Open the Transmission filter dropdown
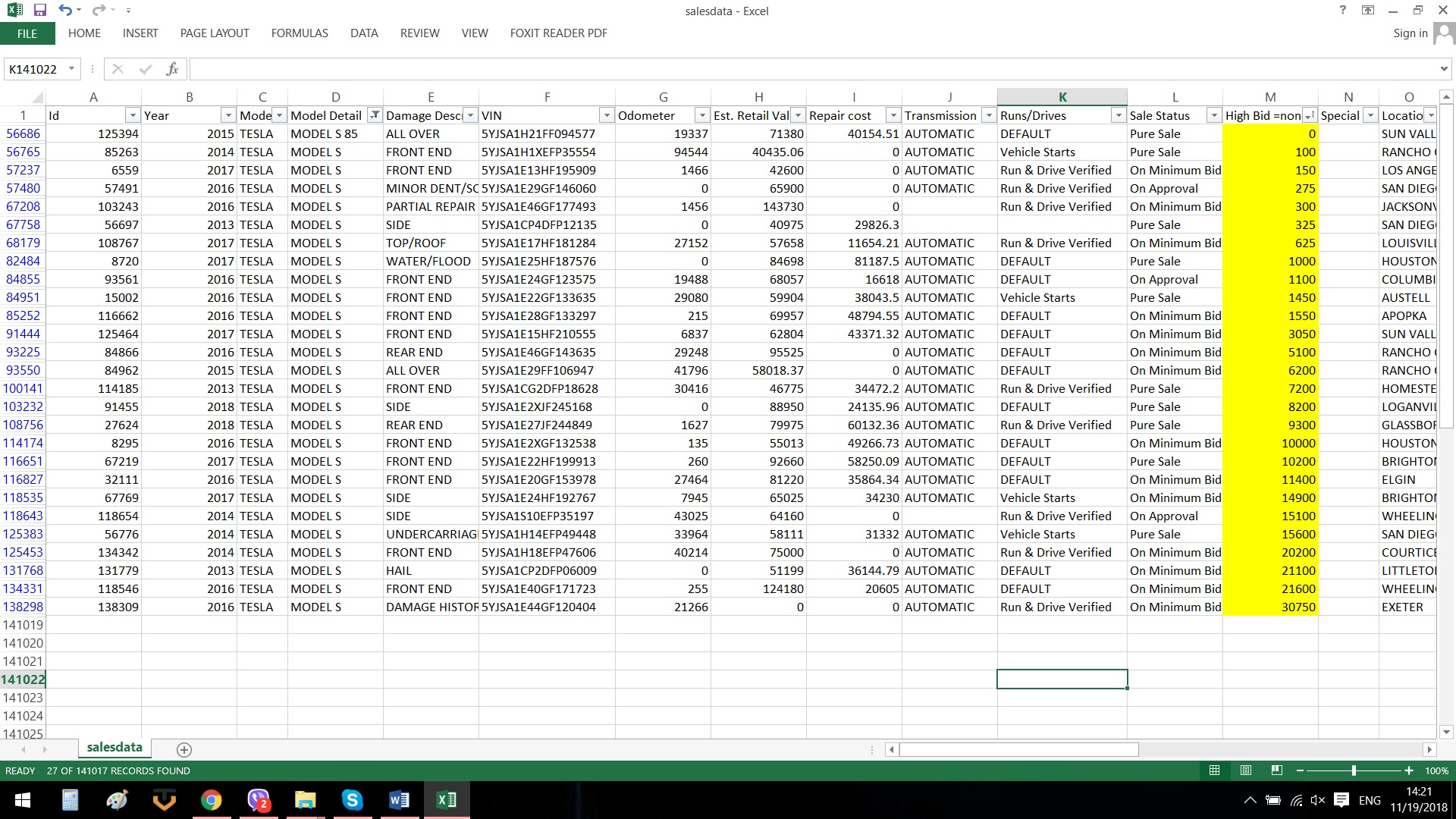Viewport: 1456px width, 819px height. [x=989, y=115]
